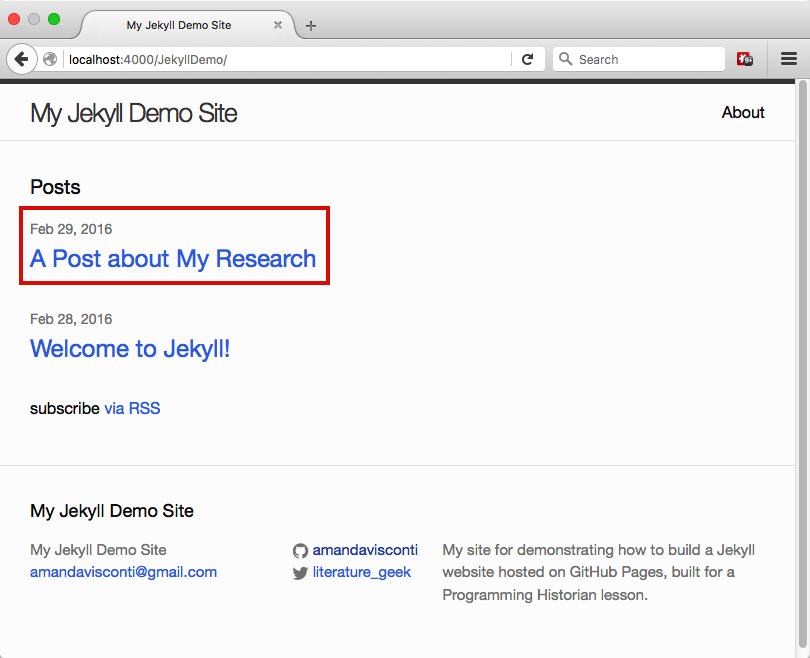Viewport: 810px width, 658px height.
Task: Click the forward navigation arrow
Action: 40,58
